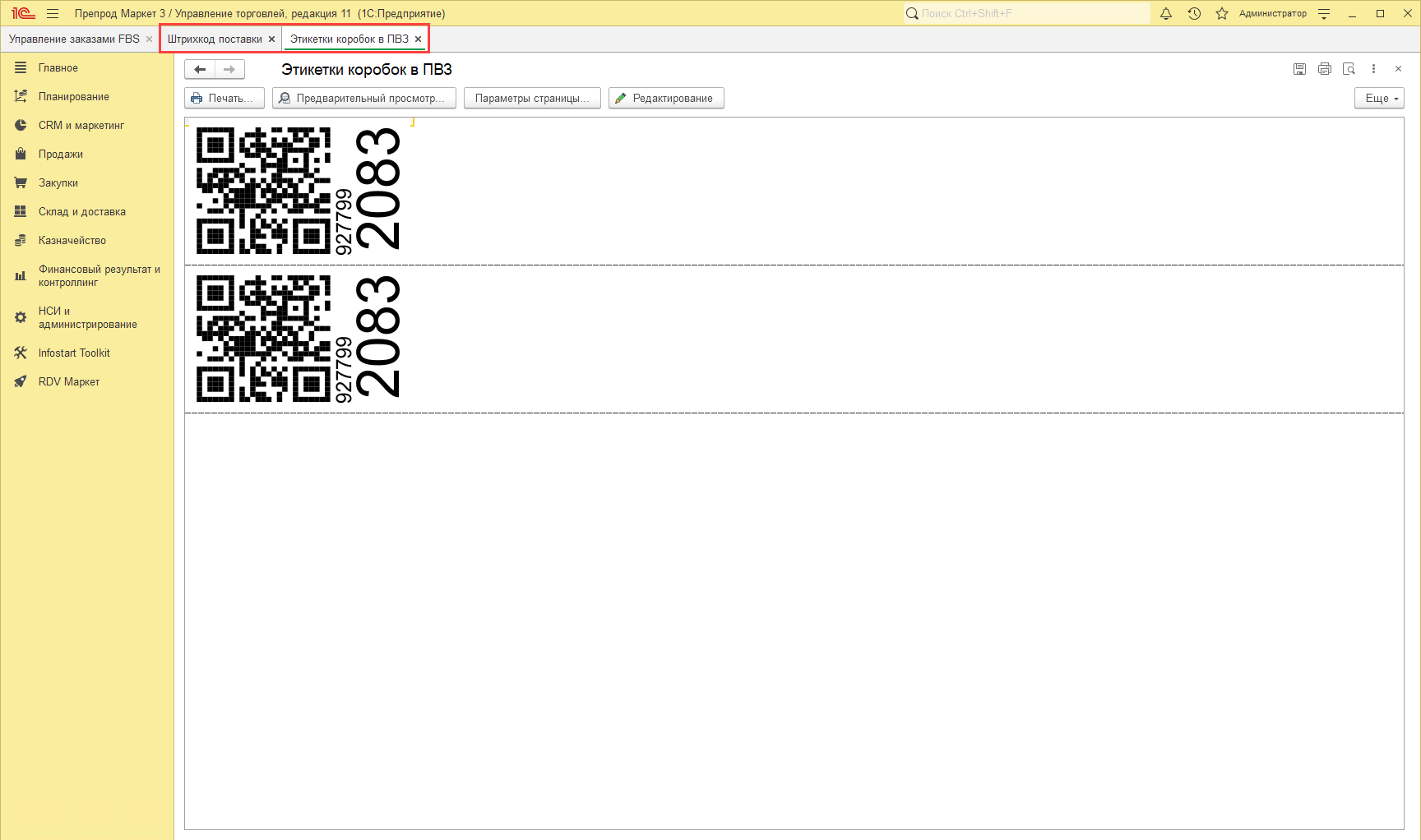Open Продажи shopping bag icon
Screen dimensions: 1421x840
click(x=21, y=155)
